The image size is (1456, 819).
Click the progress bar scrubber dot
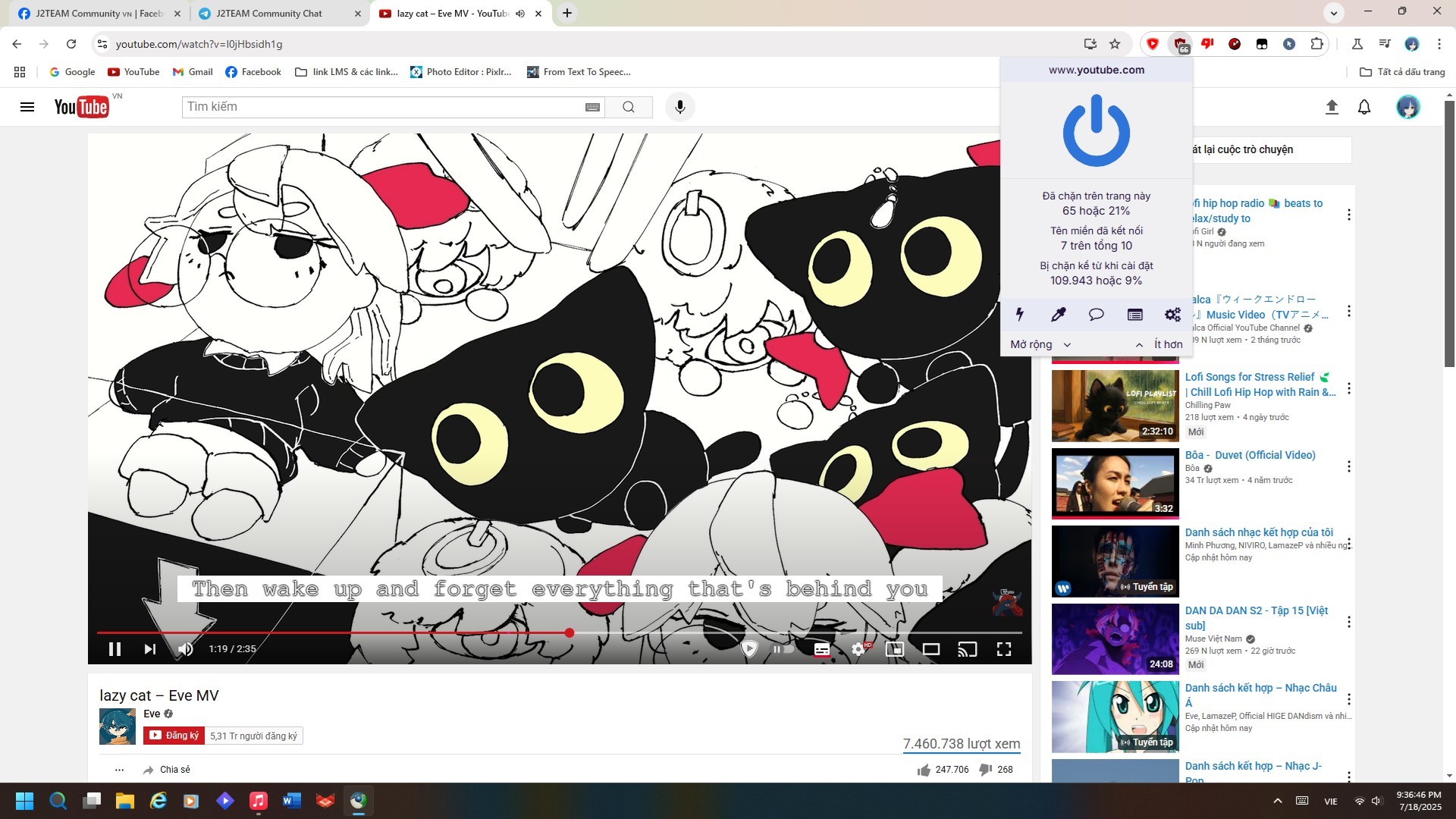tap(569, 632)
